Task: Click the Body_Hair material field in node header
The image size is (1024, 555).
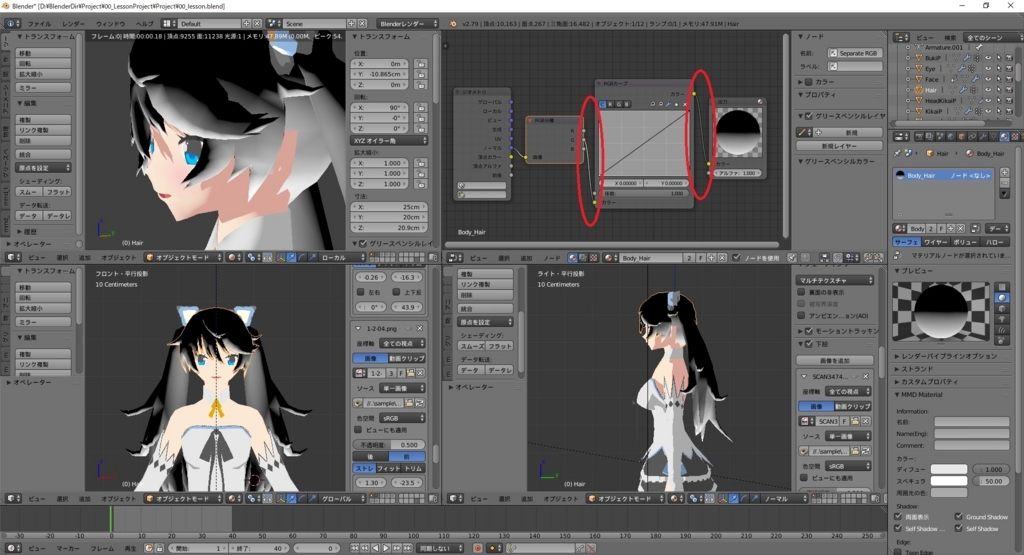Action: 650,258
